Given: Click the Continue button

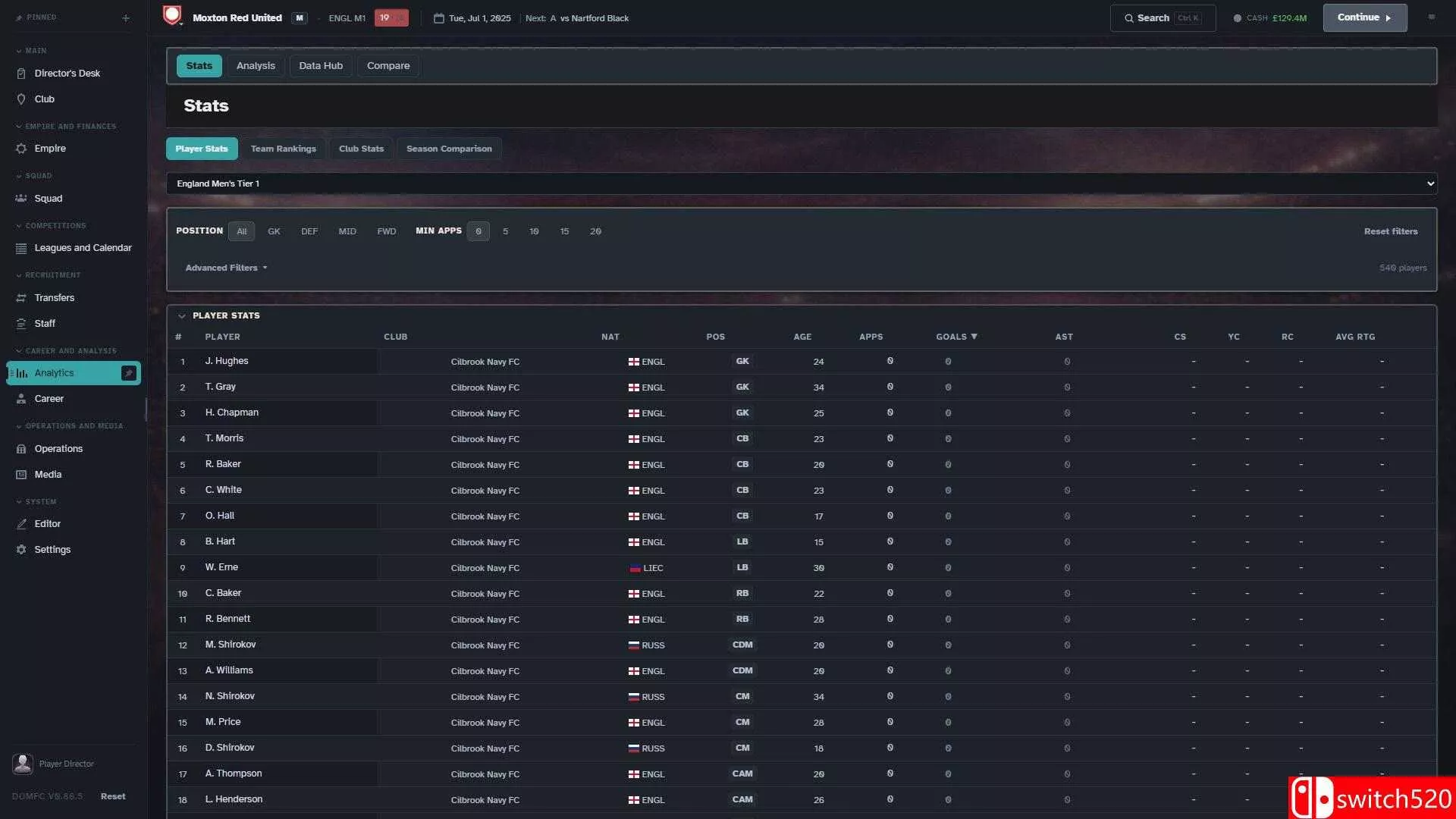Looking at the screenshot, I should point(1364,17).
